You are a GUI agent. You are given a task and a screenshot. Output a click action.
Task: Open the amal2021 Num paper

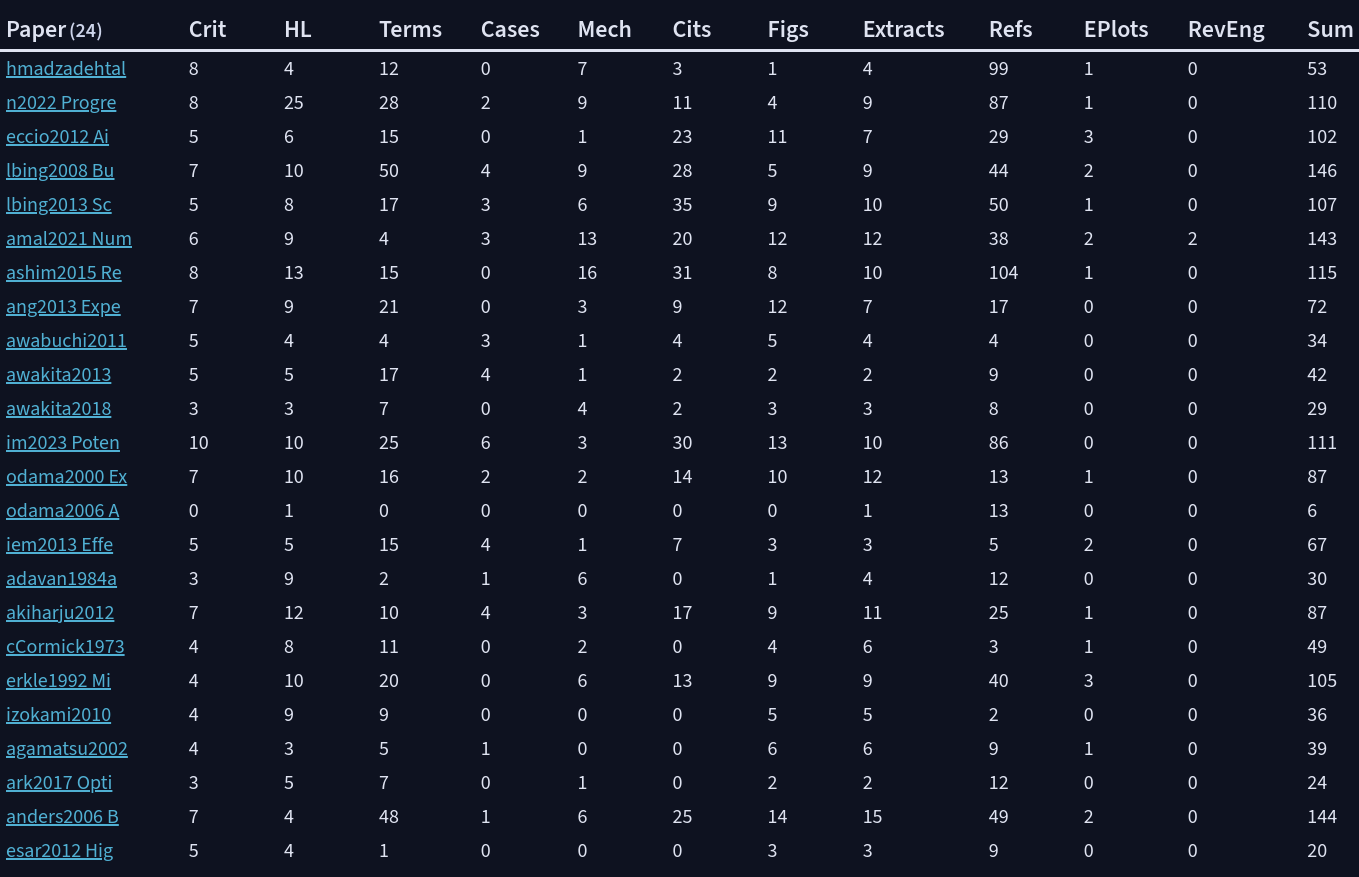tap(69, 239)
